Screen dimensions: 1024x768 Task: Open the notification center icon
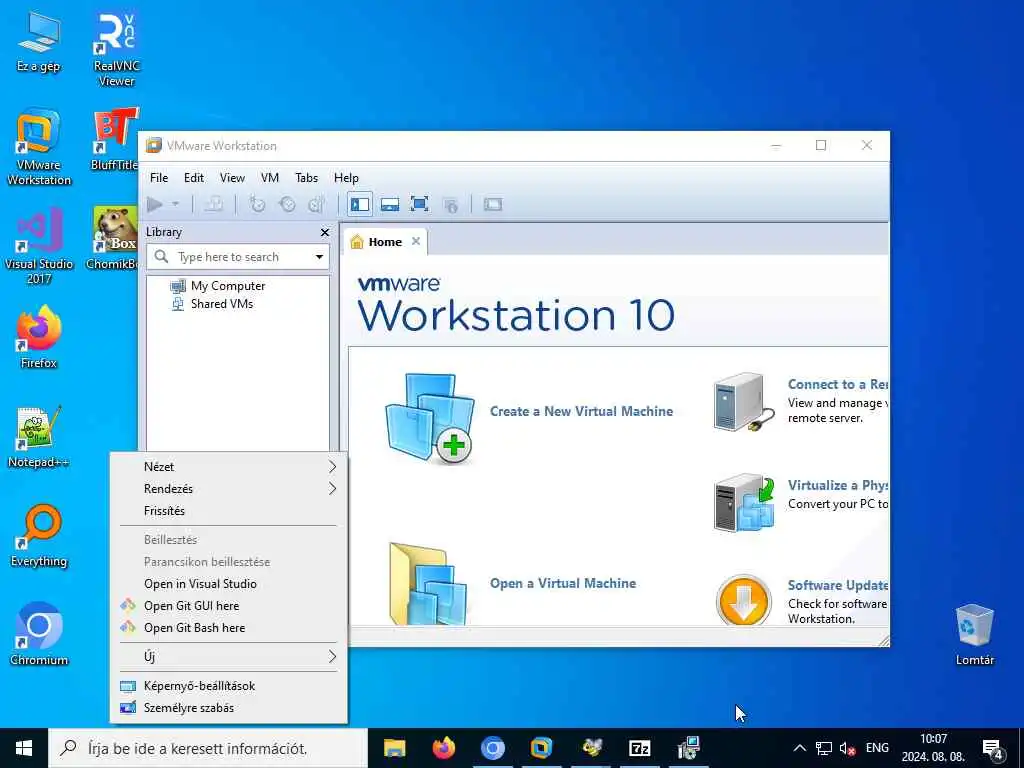click(992, 749)
